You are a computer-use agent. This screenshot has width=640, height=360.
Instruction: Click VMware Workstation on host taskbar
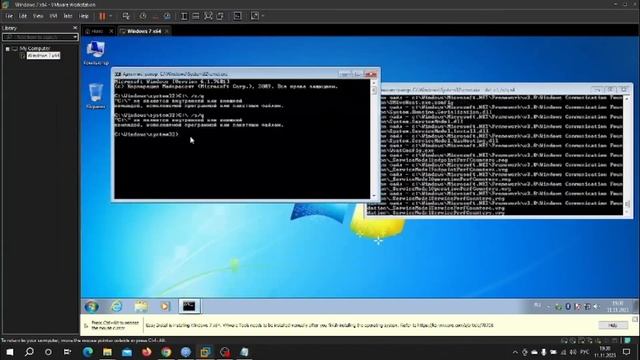tap(205, 352)
